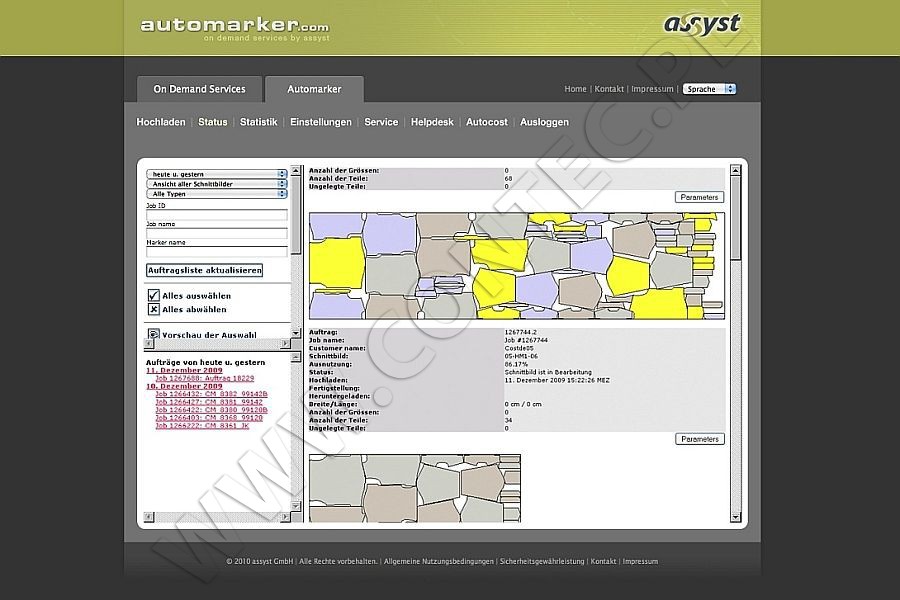Click Sicherheitsgewährleistung in the footer

[542, 561]
